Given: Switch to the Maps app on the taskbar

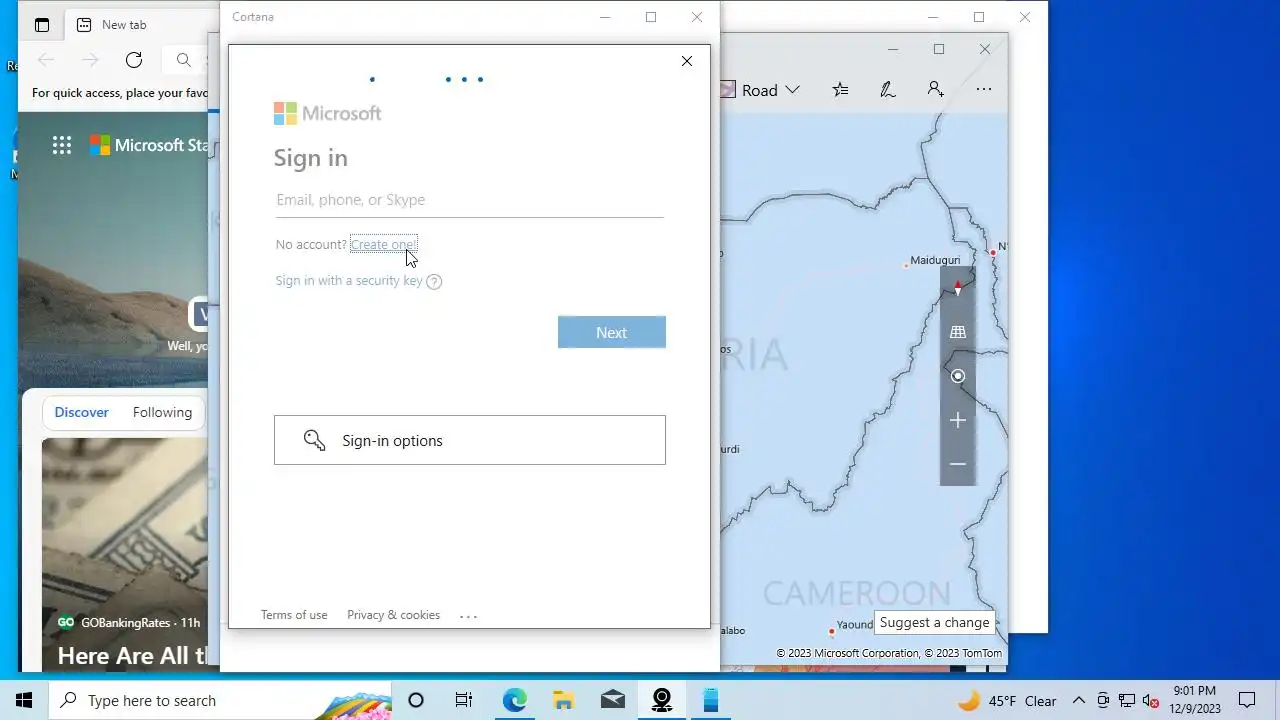Looking at the screenshot, I should pyautogui.click(x=662, y=700).
